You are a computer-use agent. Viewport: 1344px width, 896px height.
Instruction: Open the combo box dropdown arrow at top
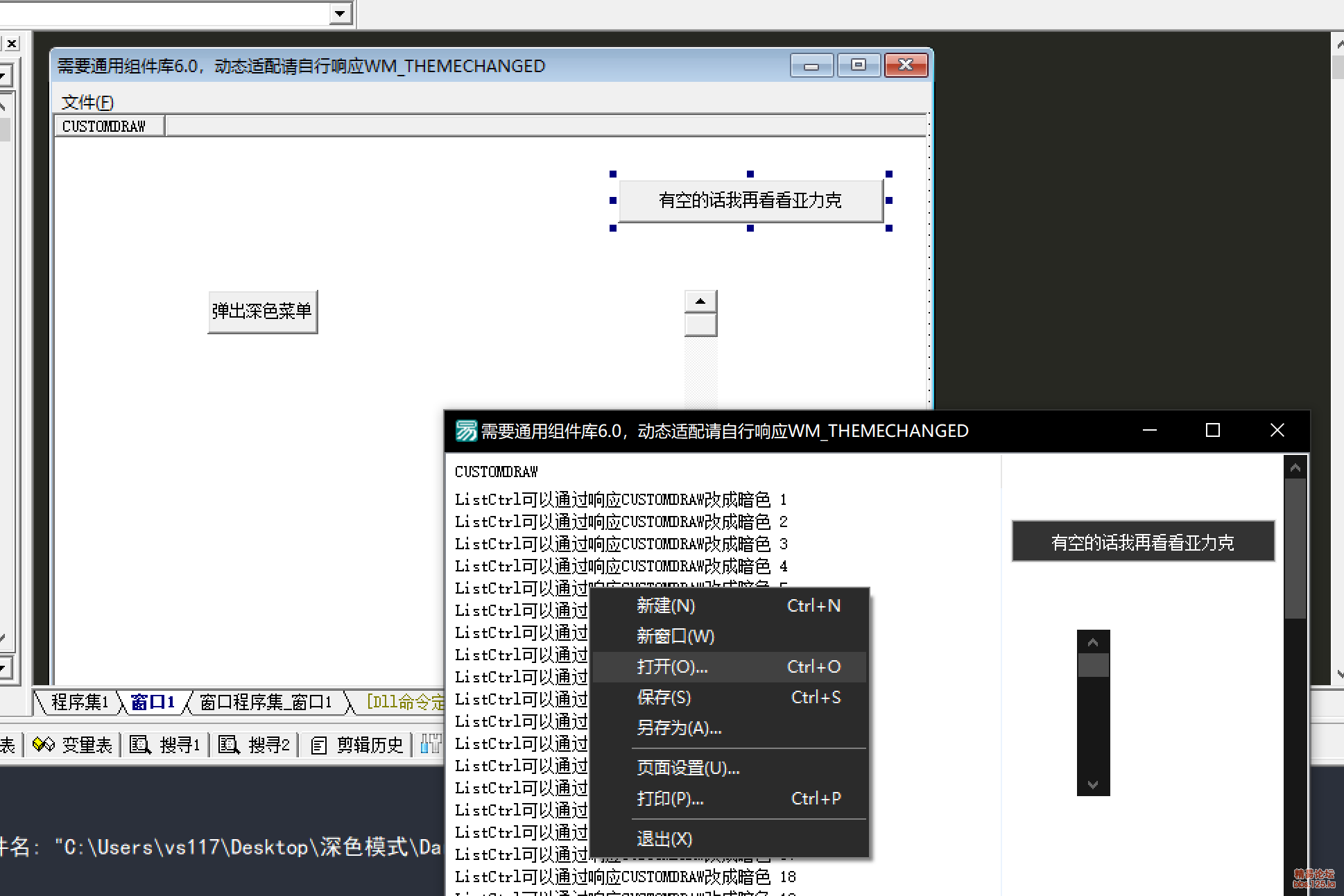[340, 13]
